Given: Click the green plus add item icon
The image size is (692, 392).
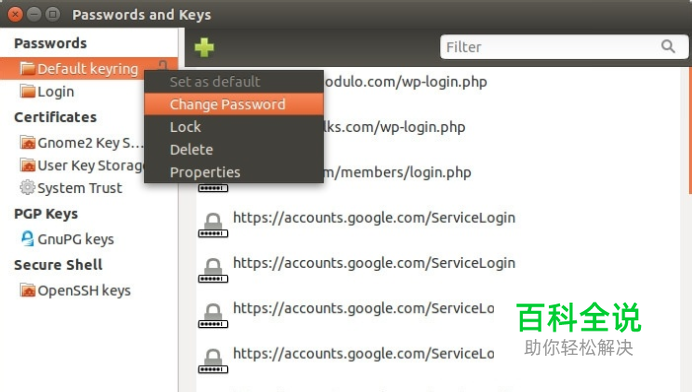Looking at the screenshot, I should pos(204,47).
